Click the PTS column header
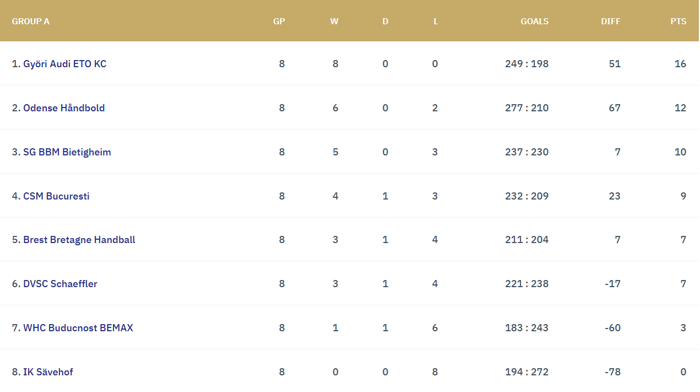This screenshot has height=392, width=700. pos(678,21)
